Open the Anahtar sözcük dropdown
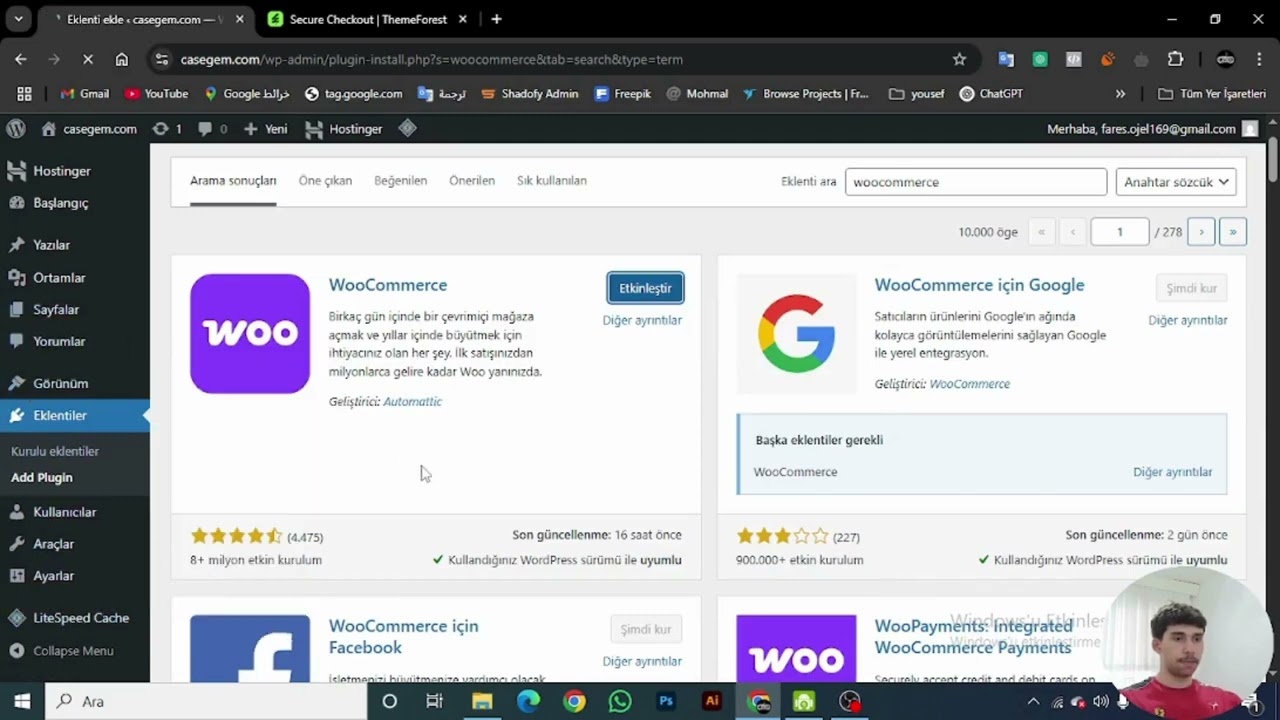The image size is (1280, 720). pos(1176,182)
